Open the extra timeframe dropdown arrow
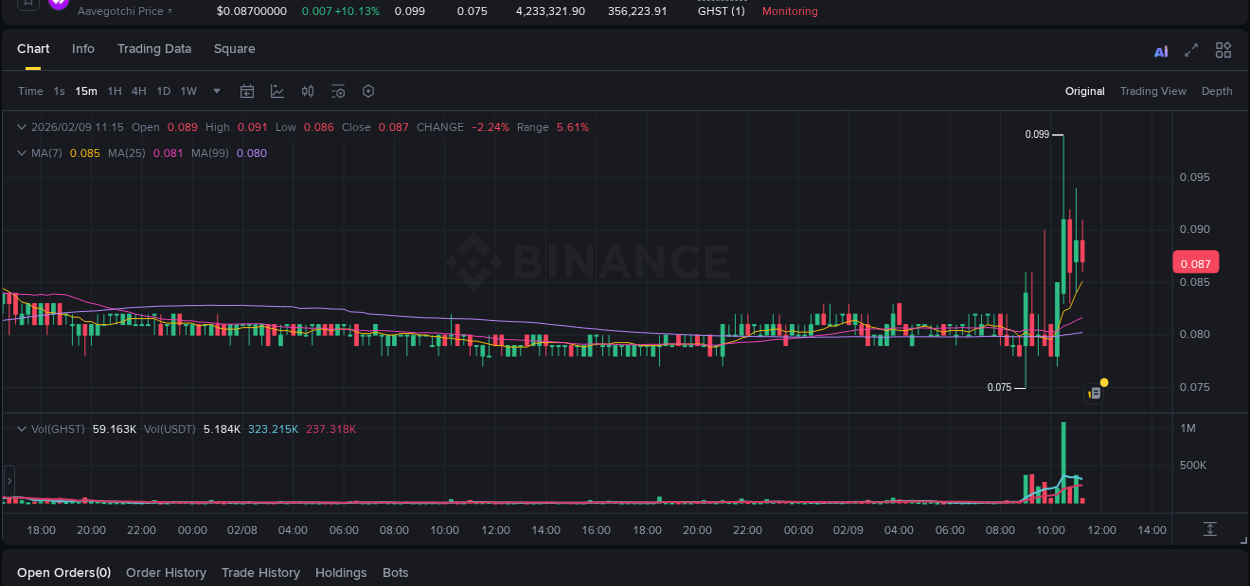This screenshot has width=1250, height=586. [215, 90]
